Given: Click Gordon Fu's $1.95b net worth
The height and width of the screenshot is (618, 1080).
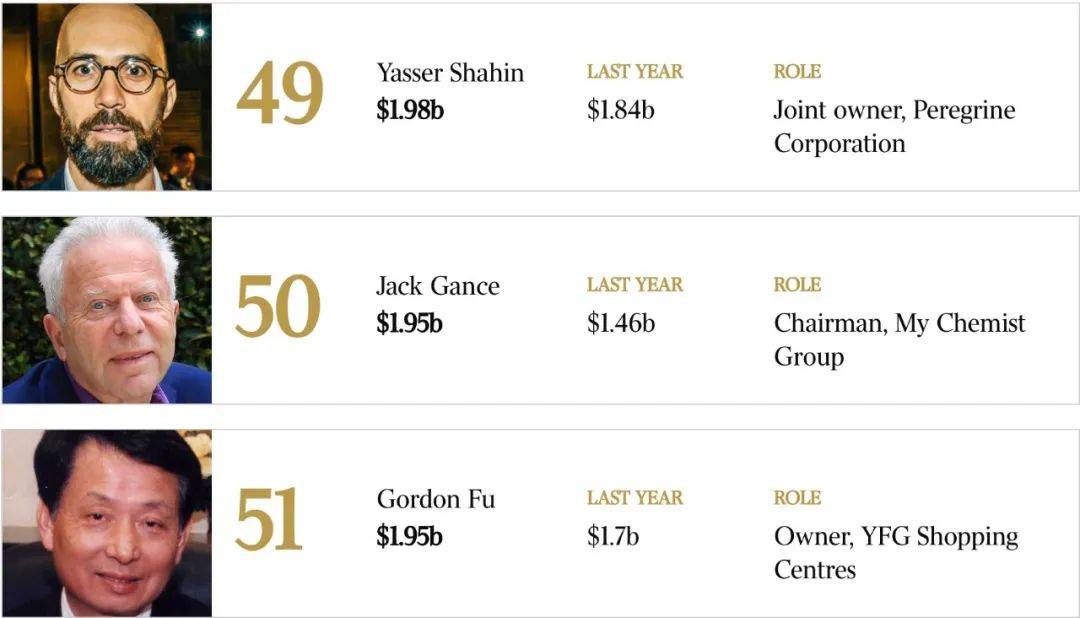Looking at the screenshot, I should (x=409, y=536).
